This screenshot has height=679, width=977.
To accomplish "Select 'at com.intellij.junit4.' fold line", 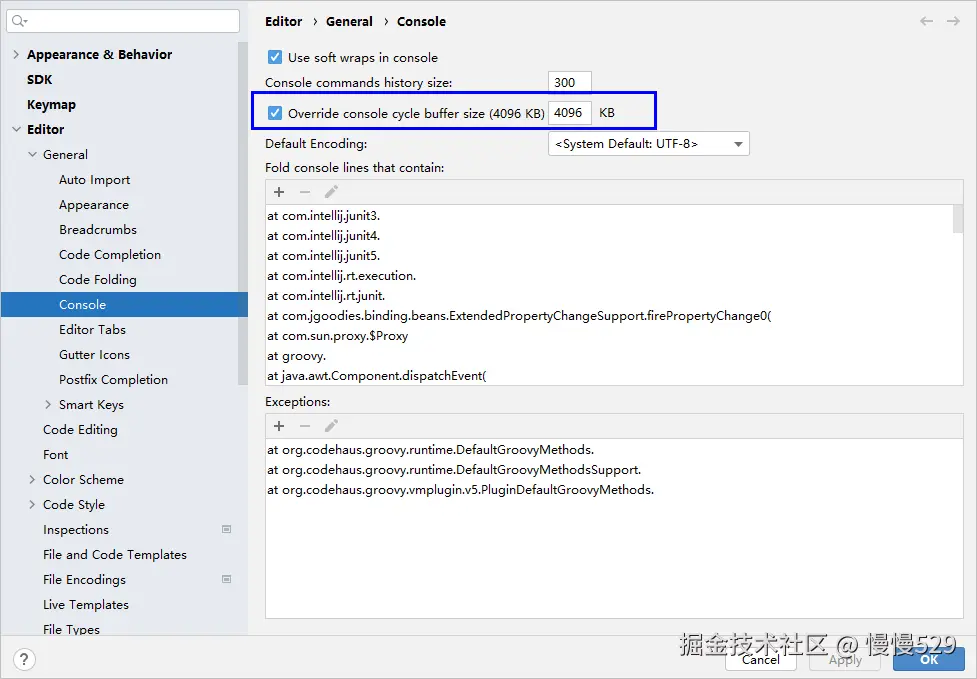I will [x=323, y=236].
